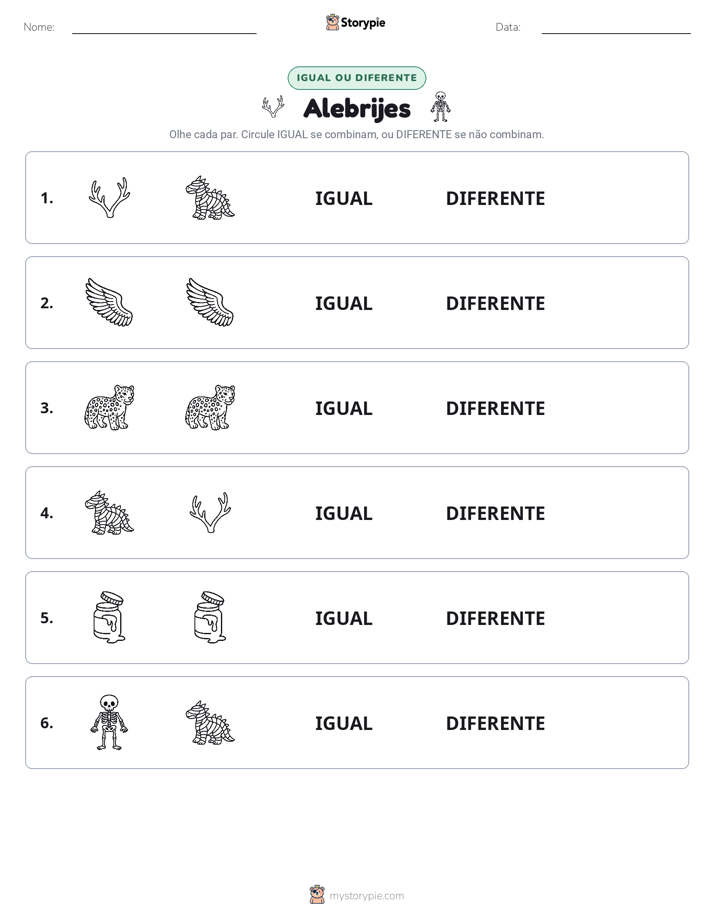Click the left spotted jaguar in row 3

[x=109, y=408]
